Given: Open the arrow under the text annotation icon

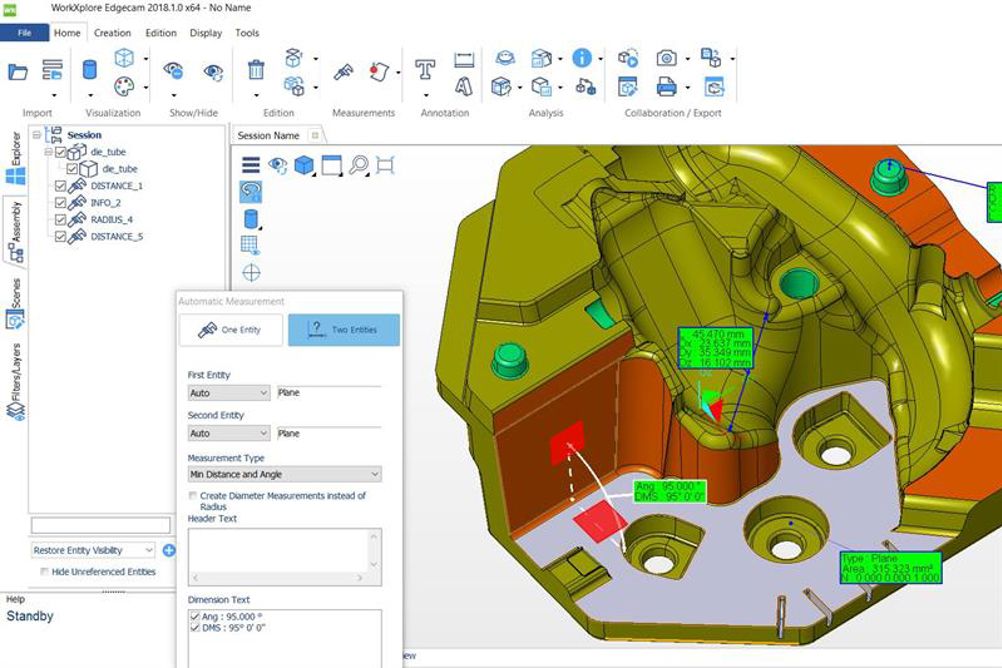Looking at the screenshot, I should coord(426,96).
